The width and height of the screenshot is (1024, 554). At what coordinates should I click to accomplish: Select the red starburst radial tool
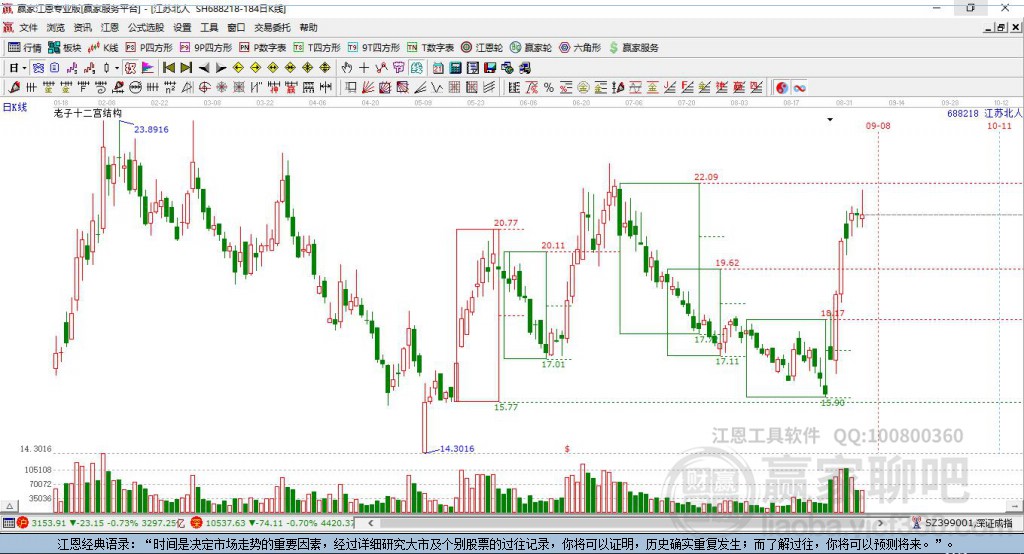pyautogui.click(x=222, y=88)
